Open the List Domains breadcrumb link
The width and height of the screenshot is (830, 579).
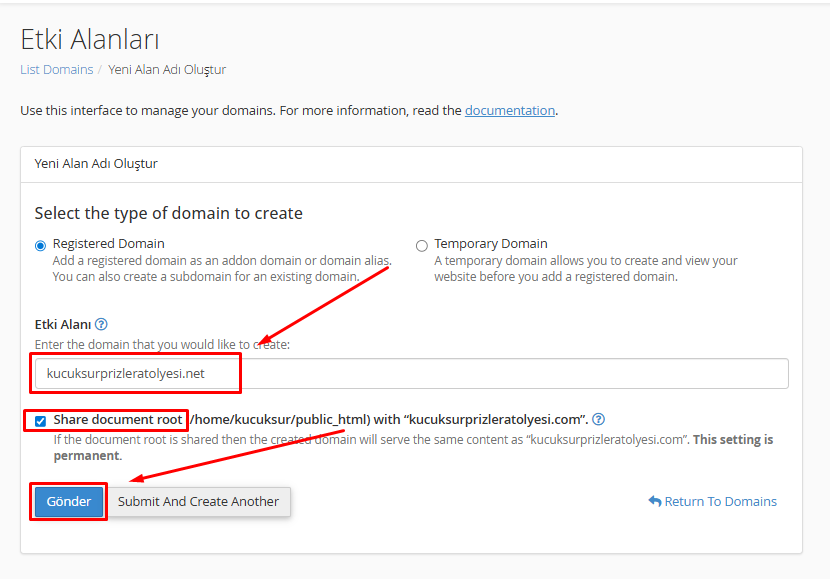(x=56, y=70)
